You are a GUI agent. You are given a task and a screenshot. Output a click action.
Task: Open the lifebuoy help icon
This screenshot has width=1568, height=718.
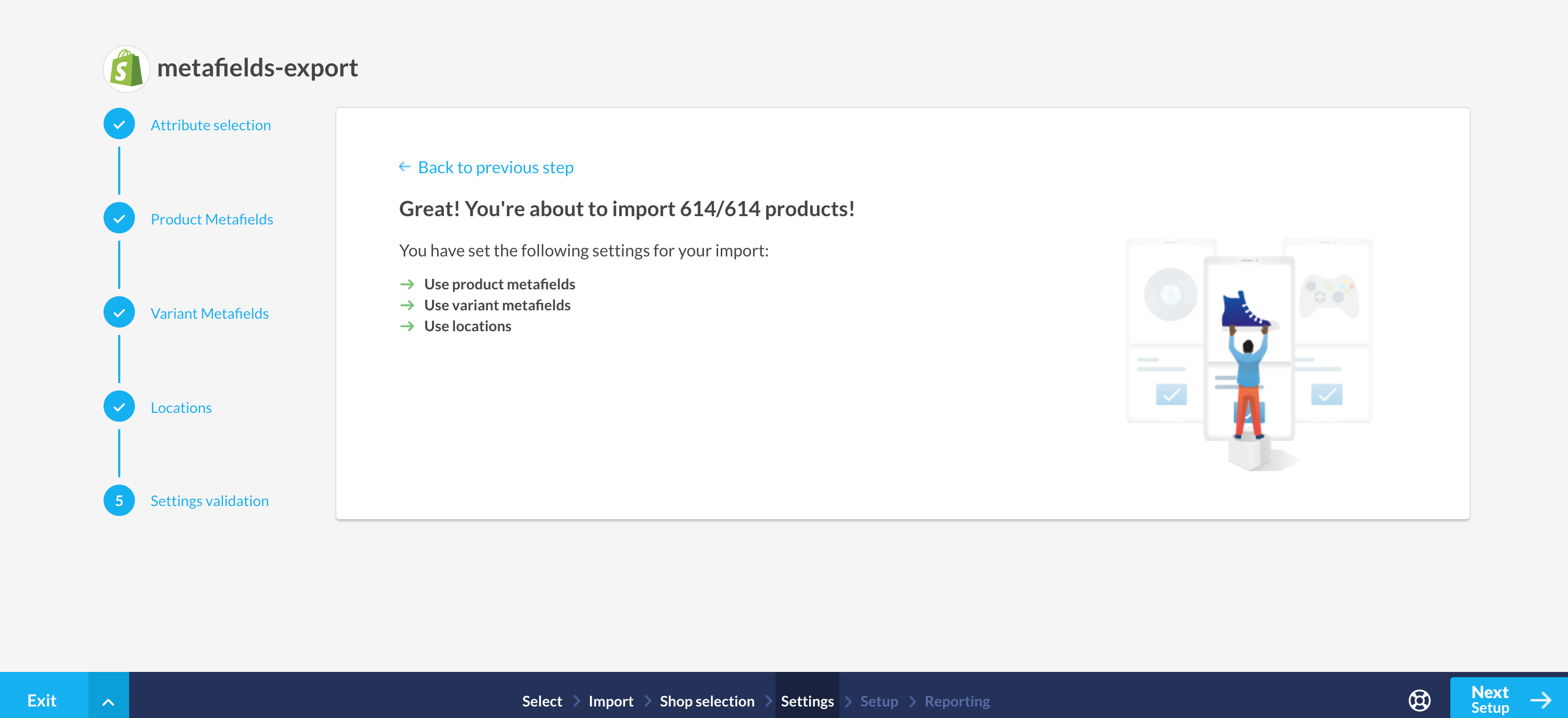click(1419, 700)
